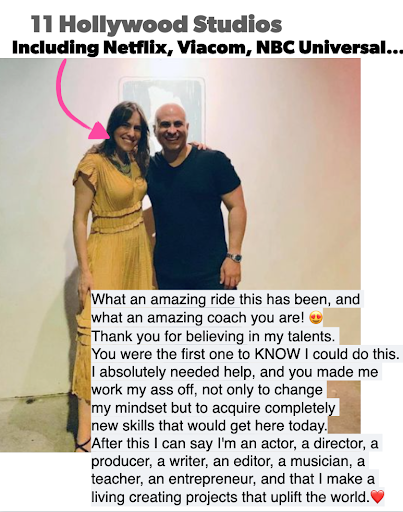403x512 pixels.
Task: Click the line "Thank you for believing in my talents."
Action: pos(213,336)
